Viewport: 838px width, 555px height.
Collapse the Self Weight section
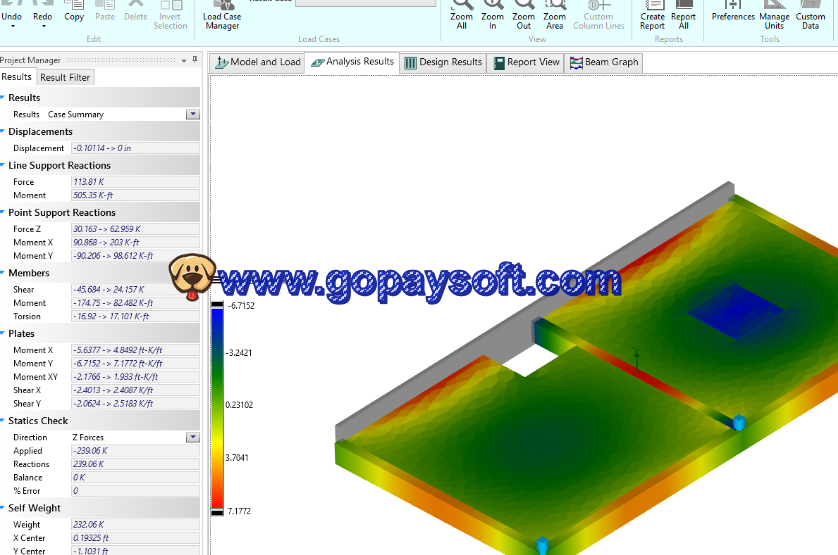(4, 508)
